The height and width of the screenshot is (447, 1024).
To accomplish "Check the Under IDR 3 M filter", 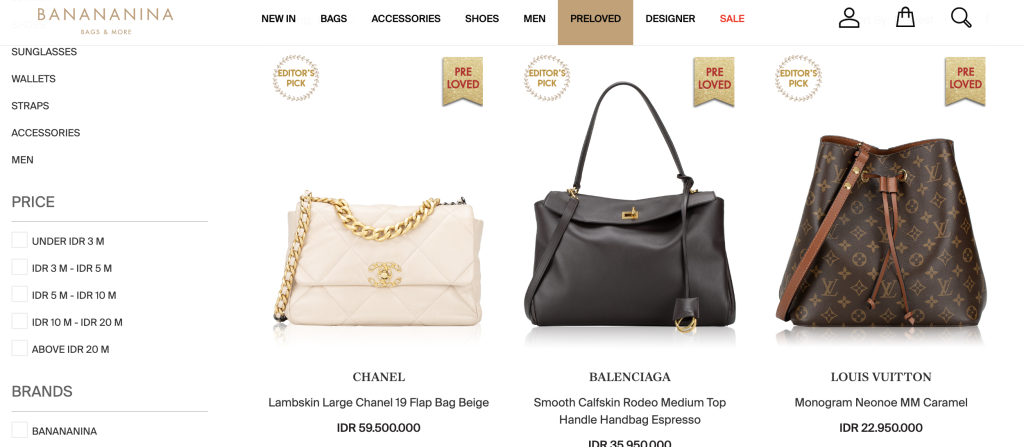I will [x=20, y=240].
